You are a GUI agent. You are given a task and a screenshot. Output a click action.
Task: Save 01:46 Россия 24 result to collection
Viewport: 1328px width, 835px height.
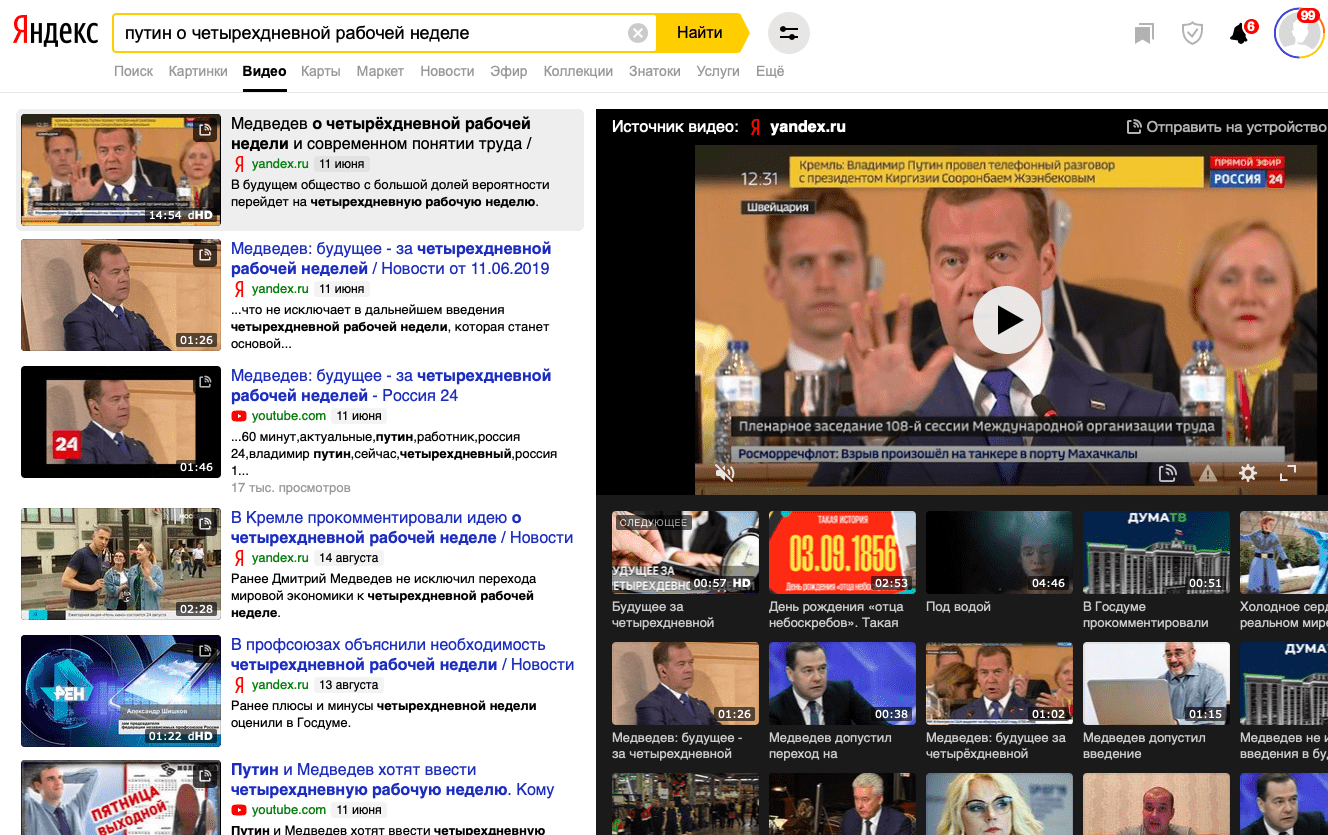coord(205,382)
